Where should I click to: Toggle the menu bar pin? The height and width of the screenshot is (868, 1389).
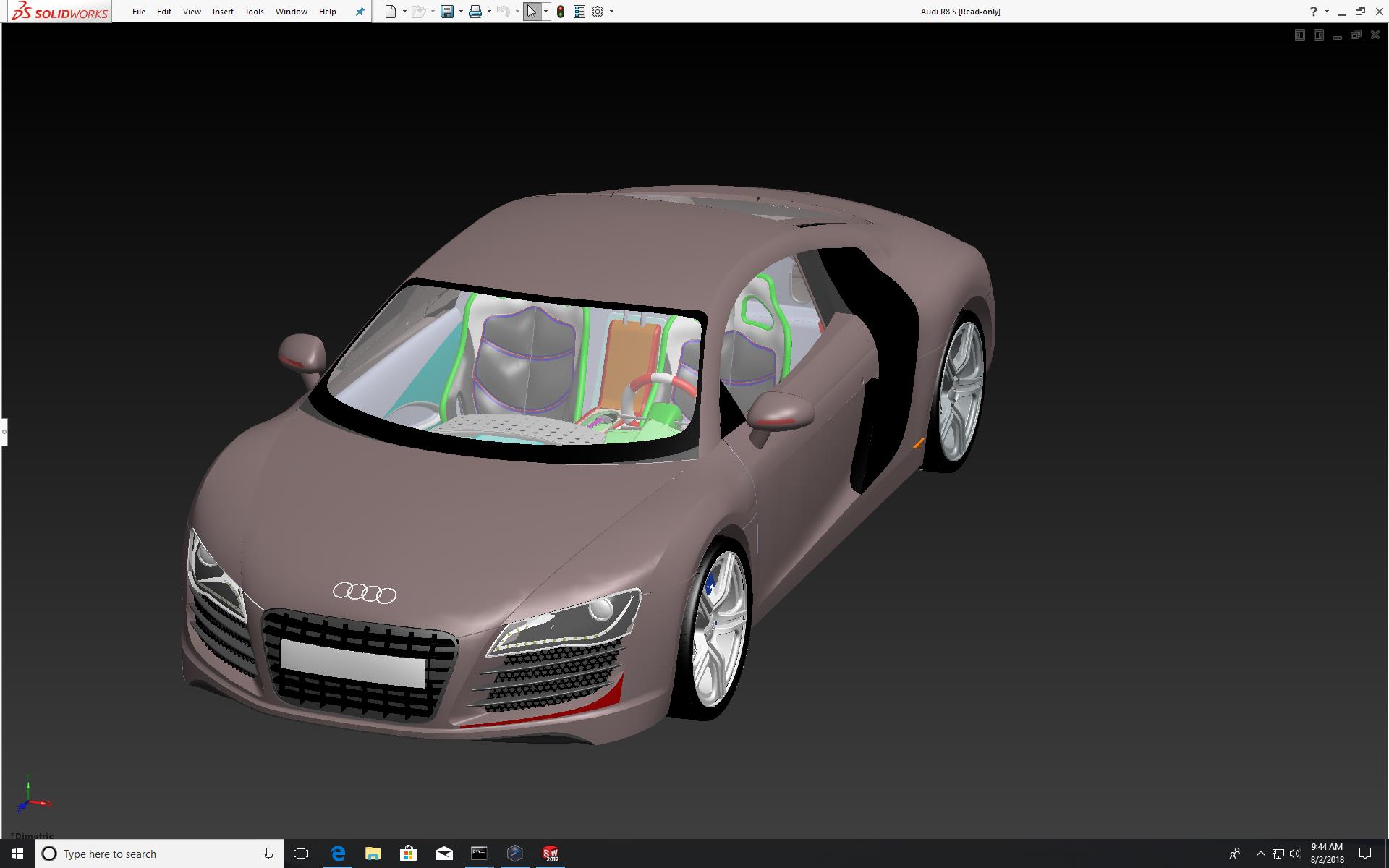(360, 12)
